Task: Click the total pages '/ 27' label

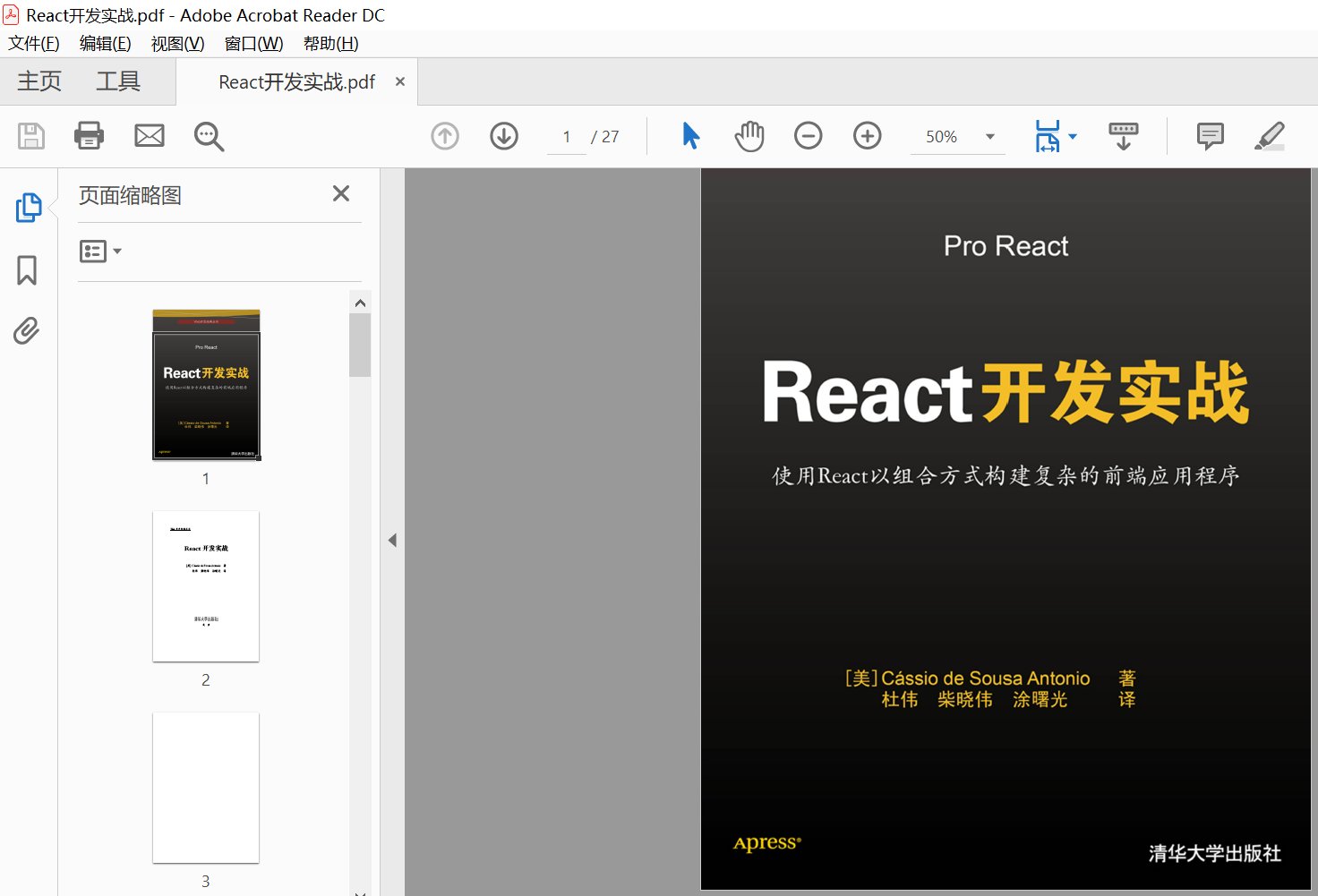Action: [605, 137]
